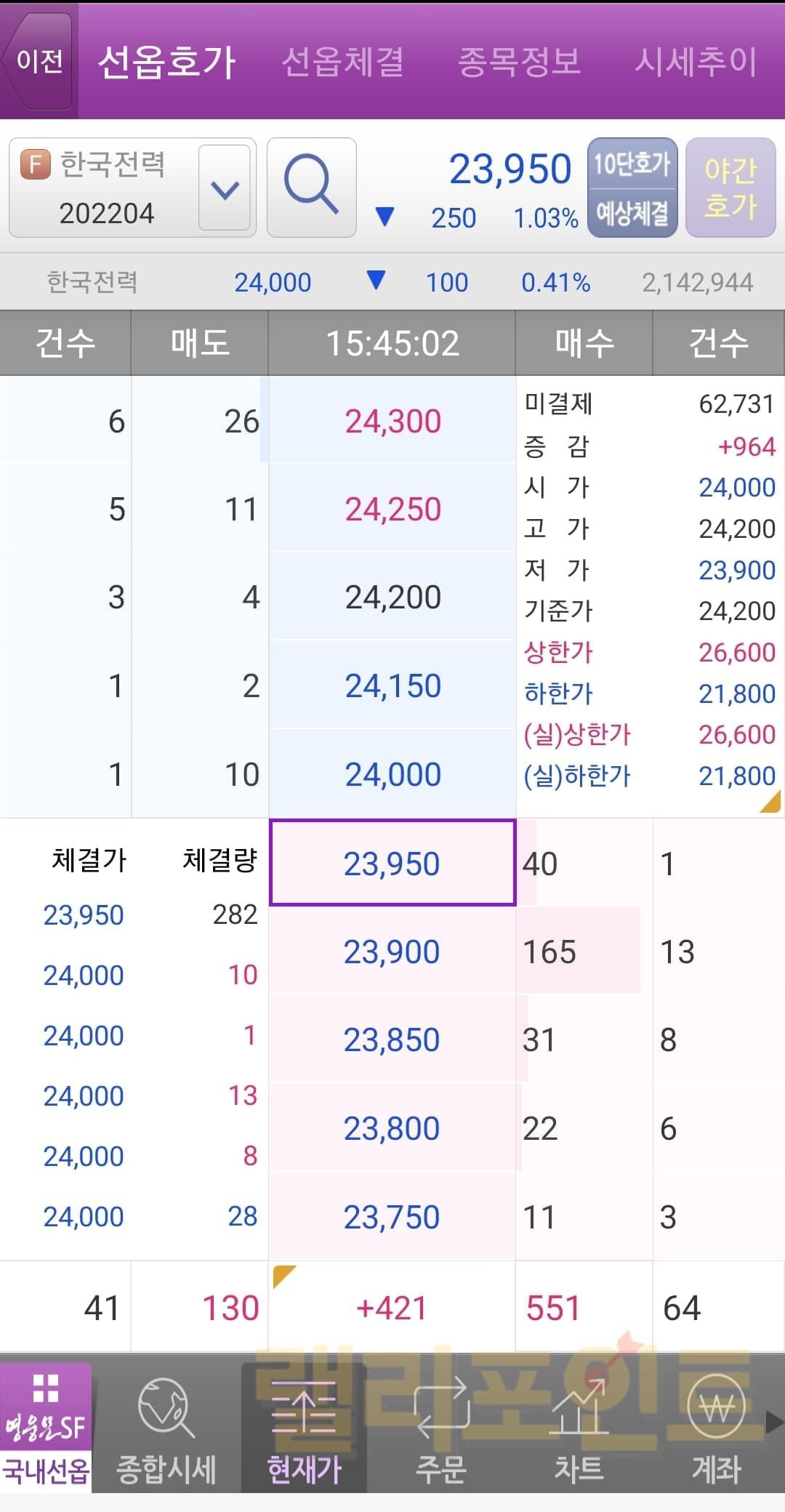Select the highlighted 23,950 bid price cell
The width and height of the screenshot is (785, 1512).
pyautogui.click(x=392, y=864)
